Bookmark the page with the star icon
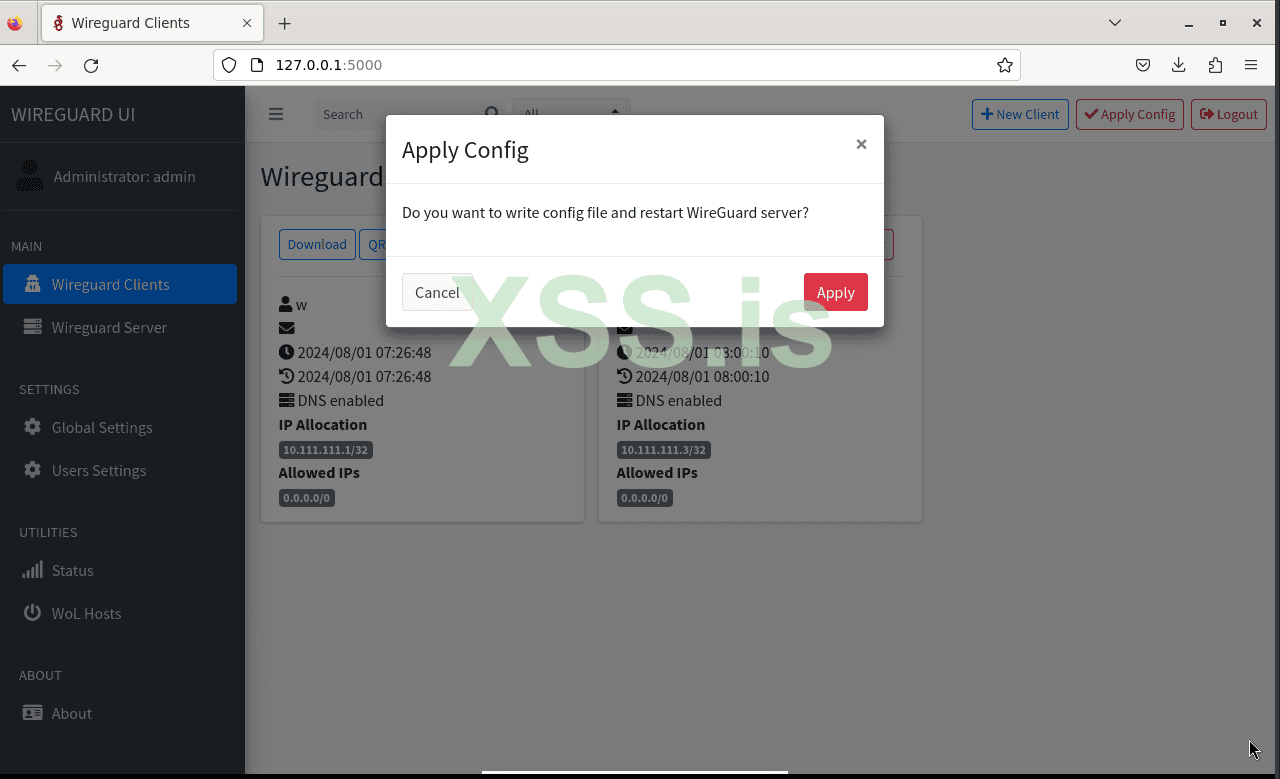The width and height of the screenshot is (1280, 779). click(1004, 64)
